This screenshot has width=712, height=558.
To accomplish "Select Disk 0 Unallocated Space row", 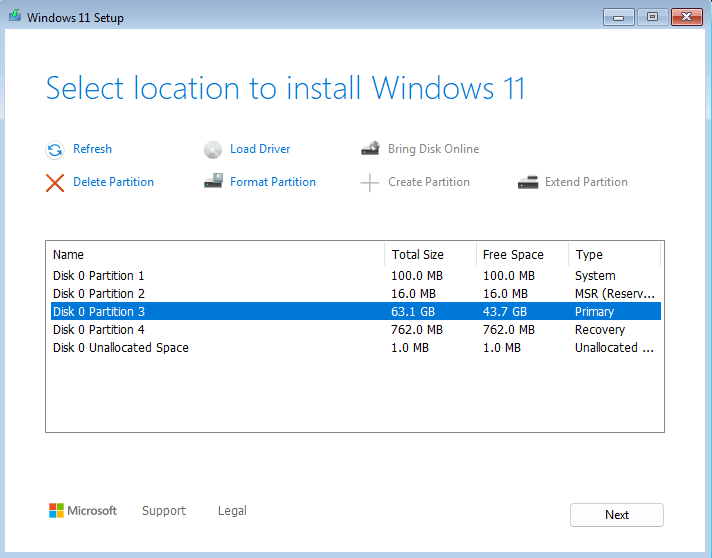I will pyautogui.click(x=356, y=348).
